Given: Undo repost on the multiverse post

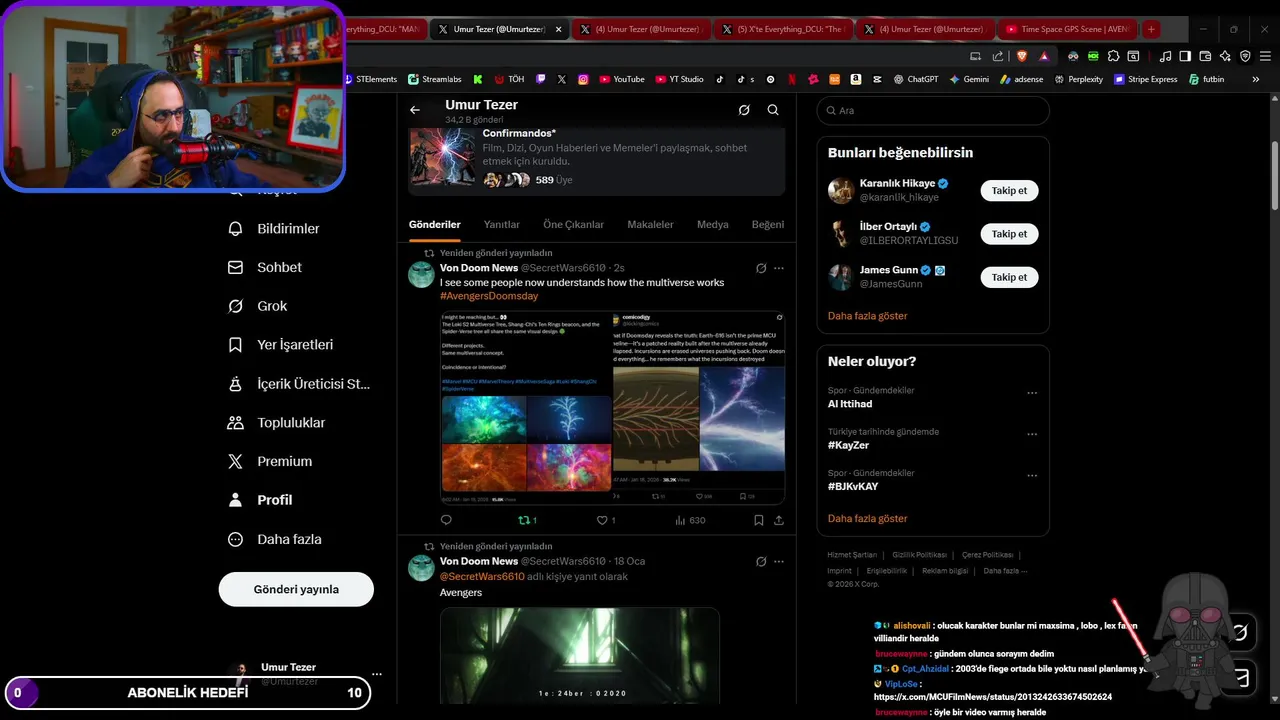Looking at the screenshot, I should point(527,520).
